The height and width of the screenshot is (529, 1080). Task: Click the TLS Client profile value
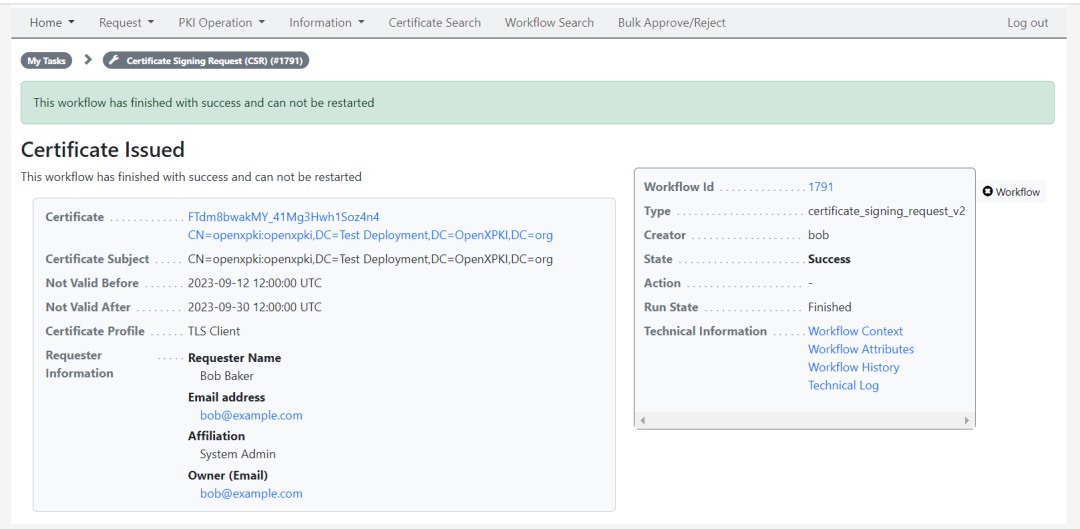(214, 331)
